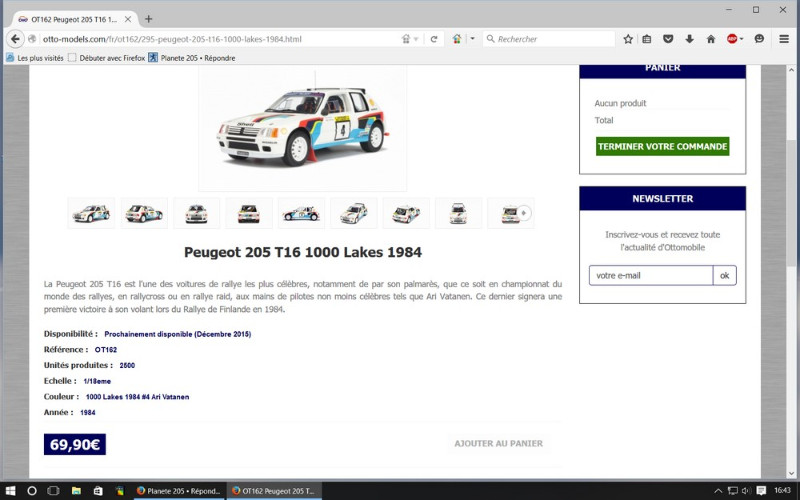Go to the Firefox home page icon
The height and width of the screenshot is (500, 800).
point(711,39)
